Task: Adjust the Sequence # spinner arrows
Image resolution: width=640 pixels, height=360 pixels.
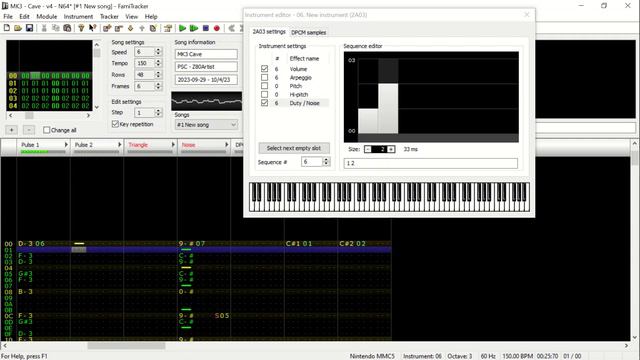Action: pos(326,162)
